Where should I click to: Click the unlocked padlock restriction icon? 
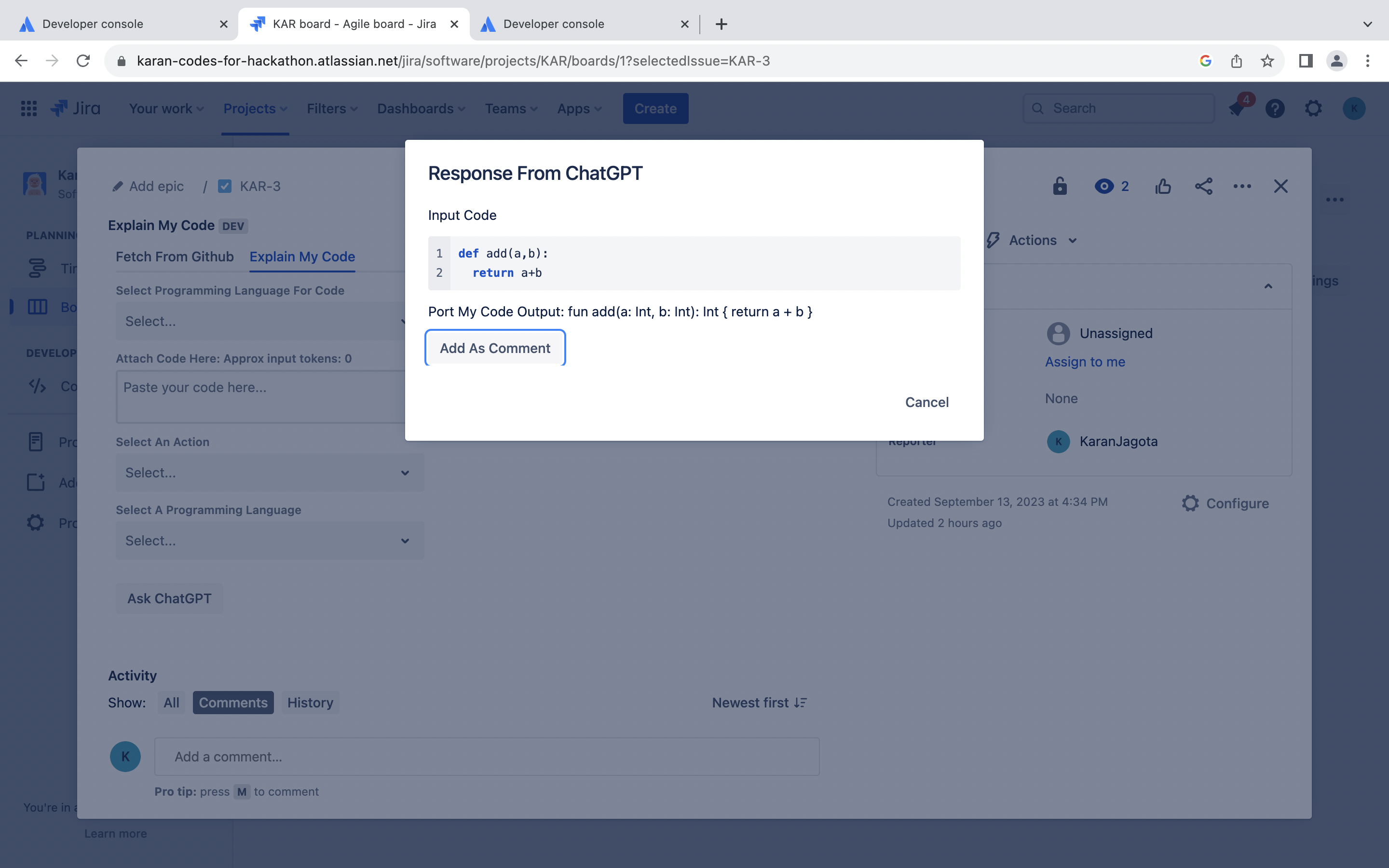tap(1060, 186)
